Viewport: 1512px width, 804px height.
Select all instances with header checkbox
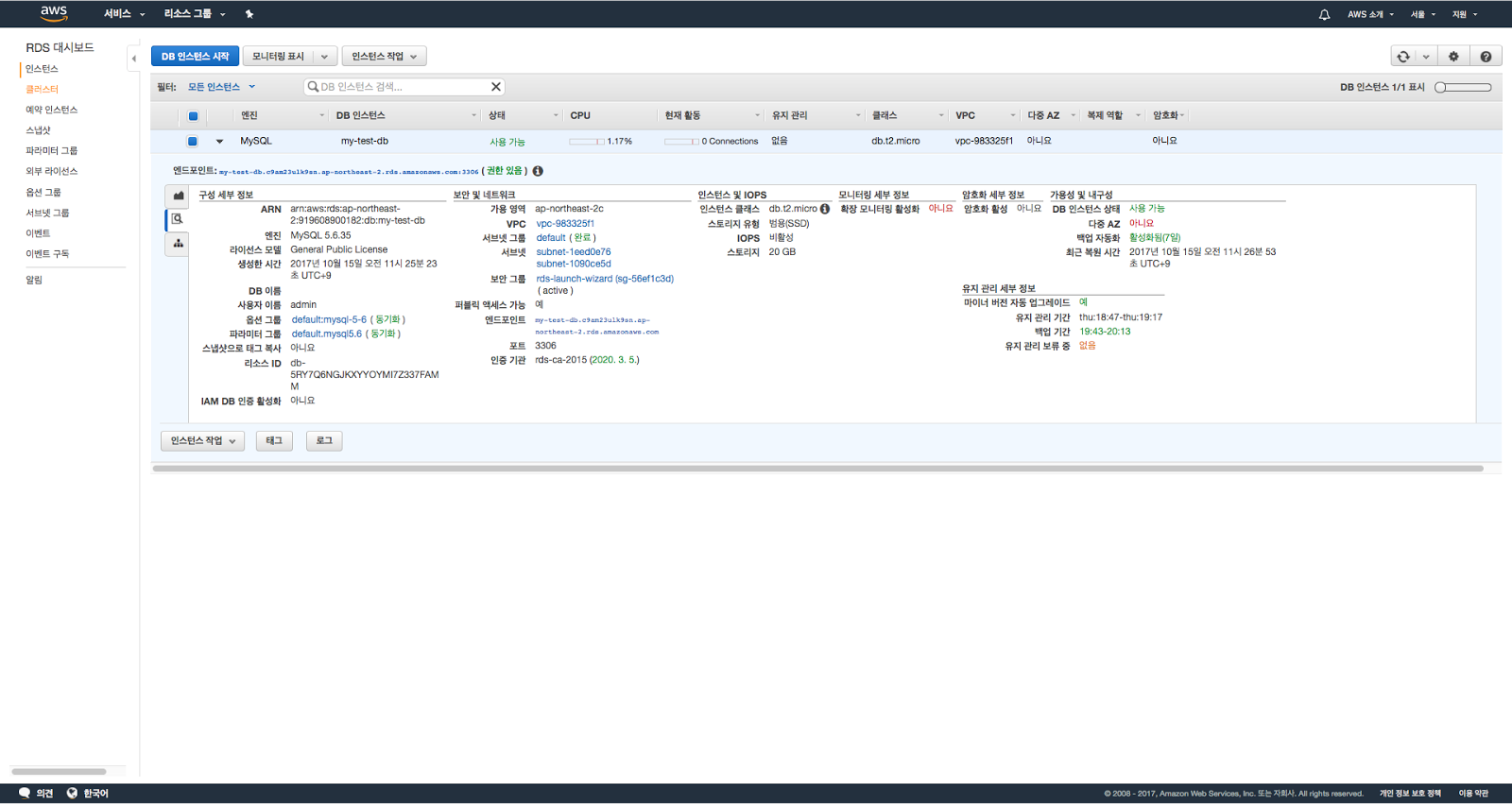[193, 116]
